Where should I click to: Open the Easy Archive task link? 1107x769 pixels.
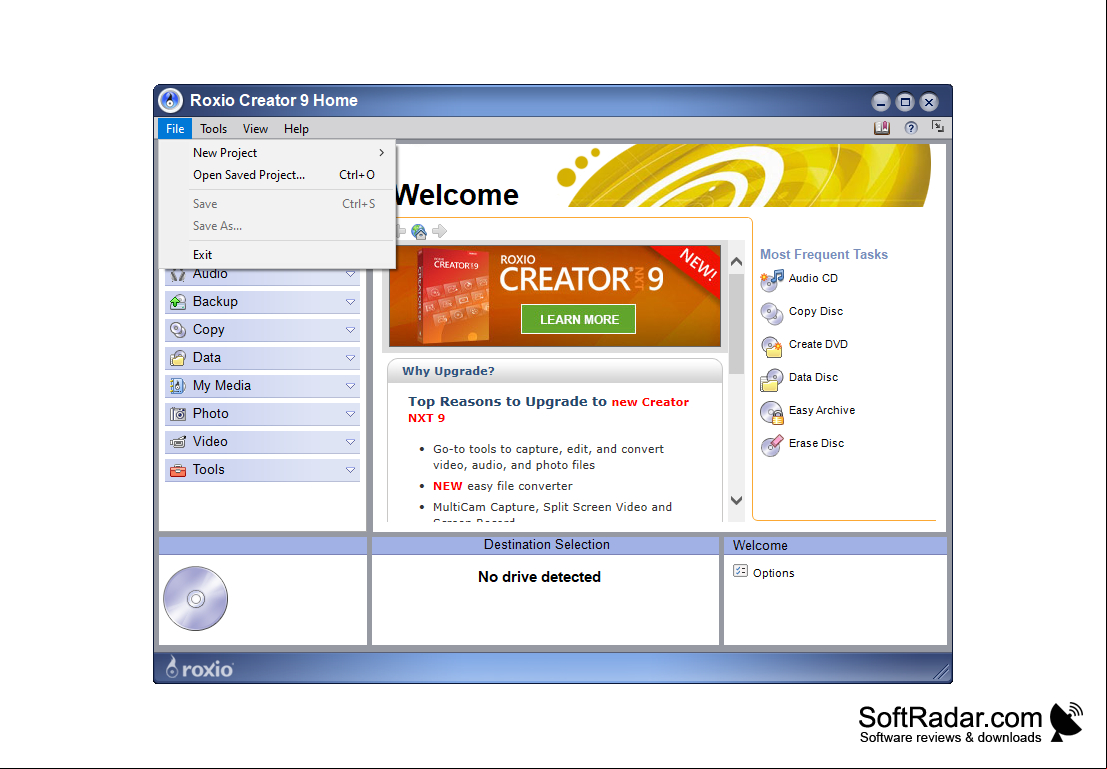(822, 410)
